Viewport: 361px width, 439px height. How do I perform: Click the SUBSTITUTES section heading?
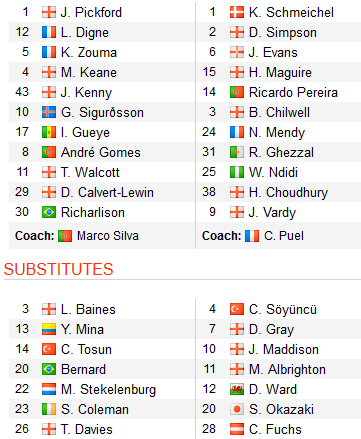point(59,269)
